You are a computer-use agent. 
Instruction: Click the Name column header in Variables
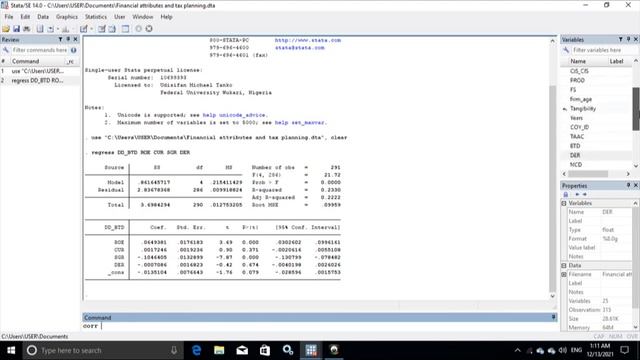[578, 61]
